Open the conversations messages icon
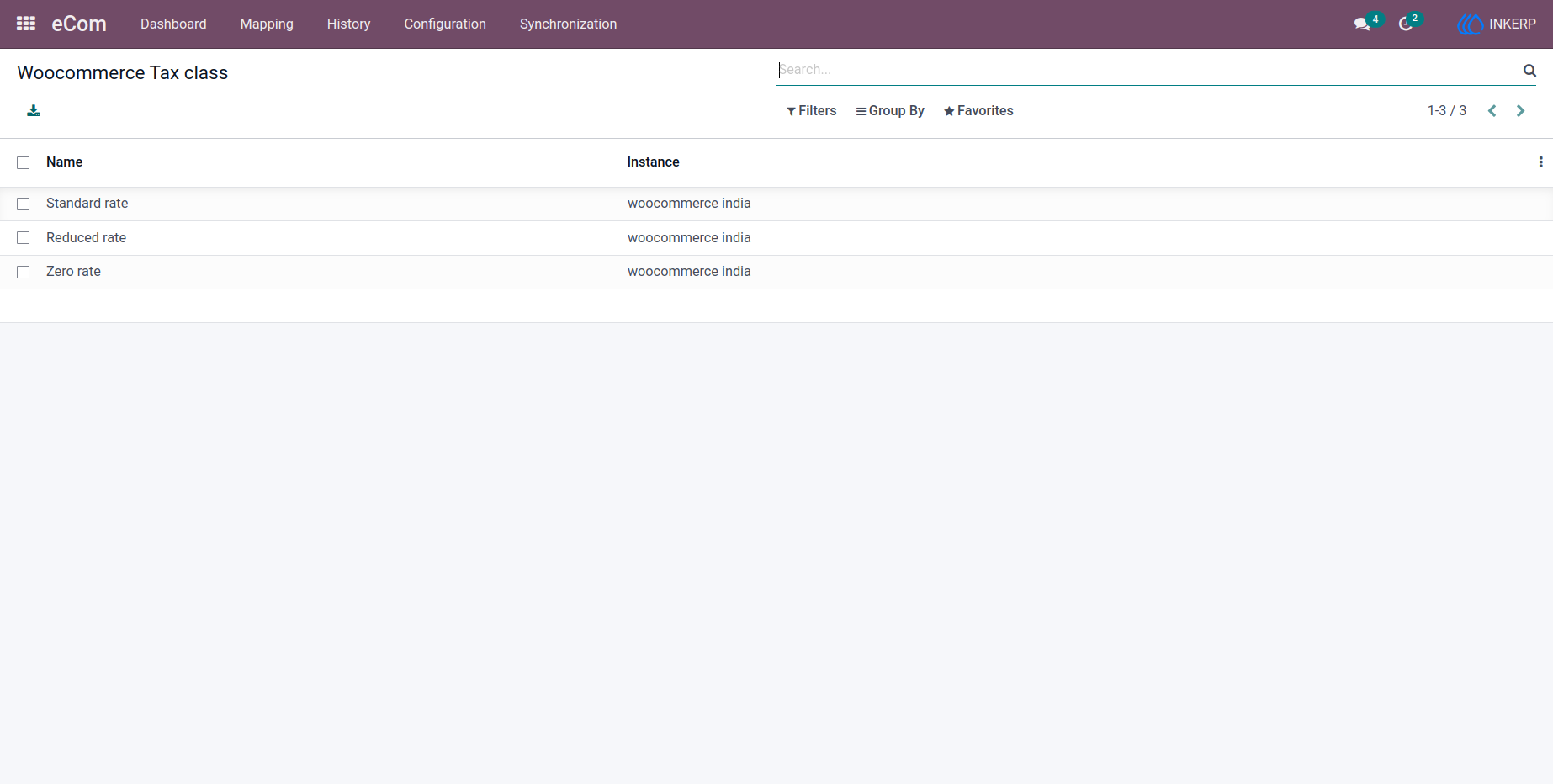Viewport: 1553px width, 784px height. pos(1362,24)
